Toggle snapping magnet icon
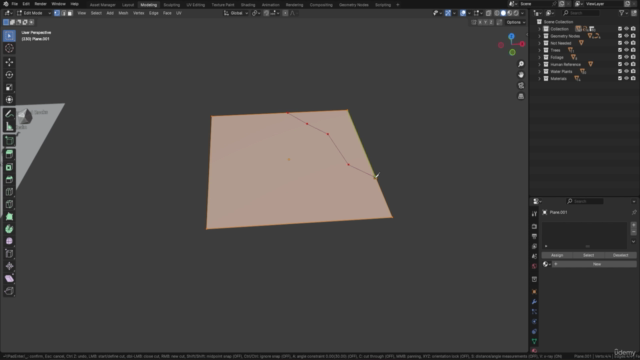This screenshot has width=640, height=360. click(x=266, y=13)
